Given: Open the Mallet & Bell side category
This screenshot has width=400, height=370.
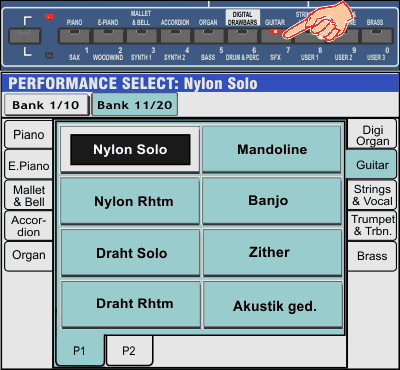Looking at the screenshot, I should 29,196.
